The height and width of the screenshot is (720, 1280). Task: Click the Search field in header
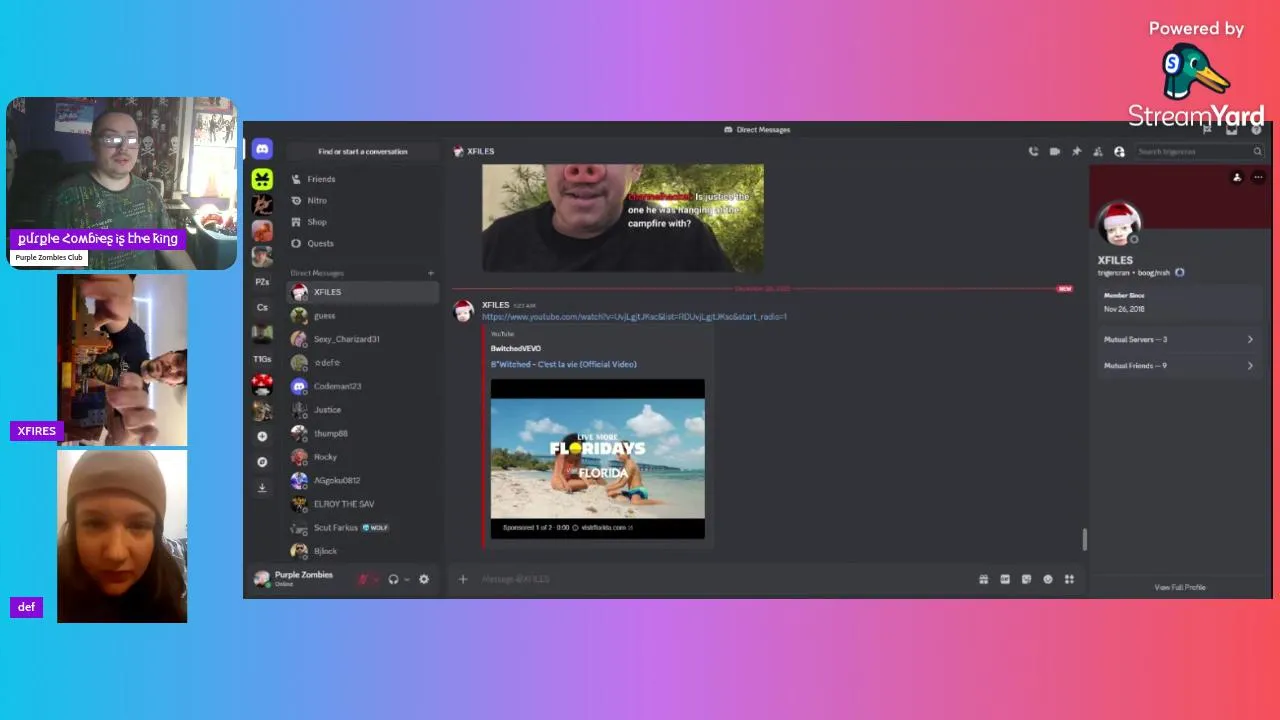(x=1199, y=152)
